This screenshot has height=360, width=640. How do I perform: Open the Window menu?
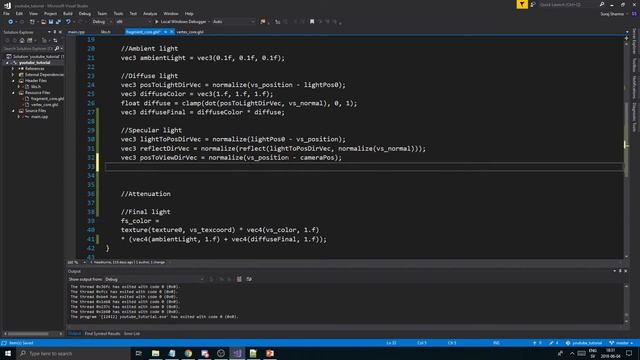pyautogui.click(x=171, y=13)
